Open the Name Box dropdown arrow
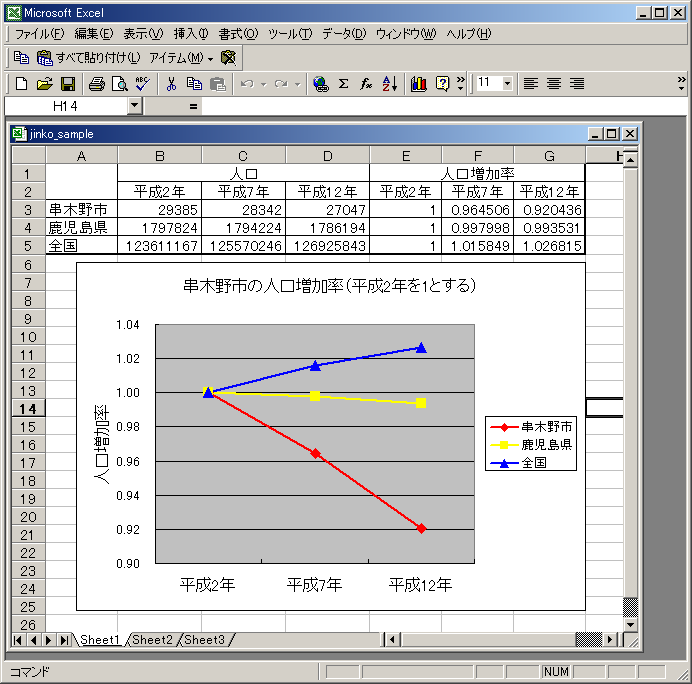This screenshot has width=692, height=684. (135, 106)
